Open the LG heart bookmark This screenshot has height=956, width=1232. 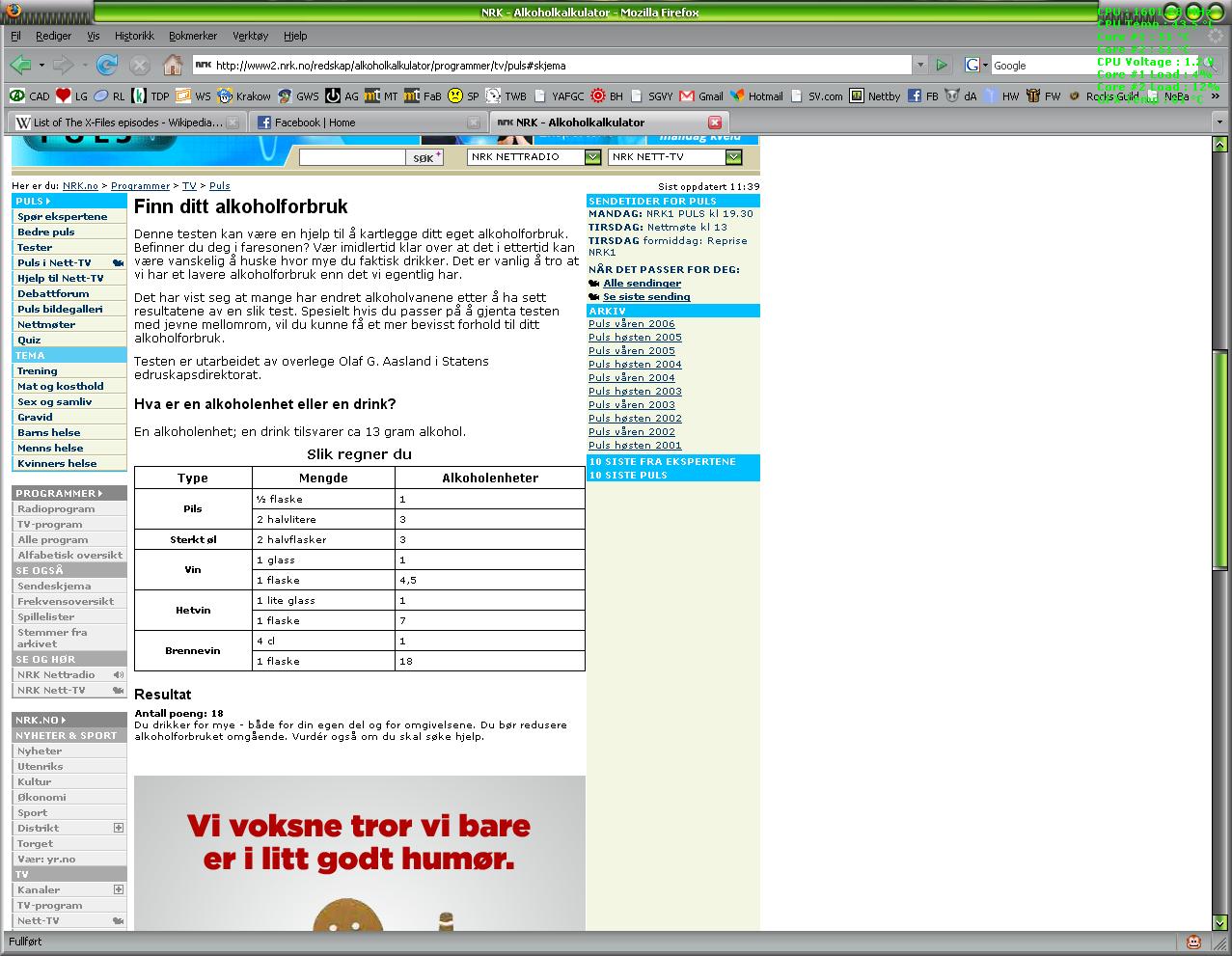pyautogui.click(x=71, y=96)
